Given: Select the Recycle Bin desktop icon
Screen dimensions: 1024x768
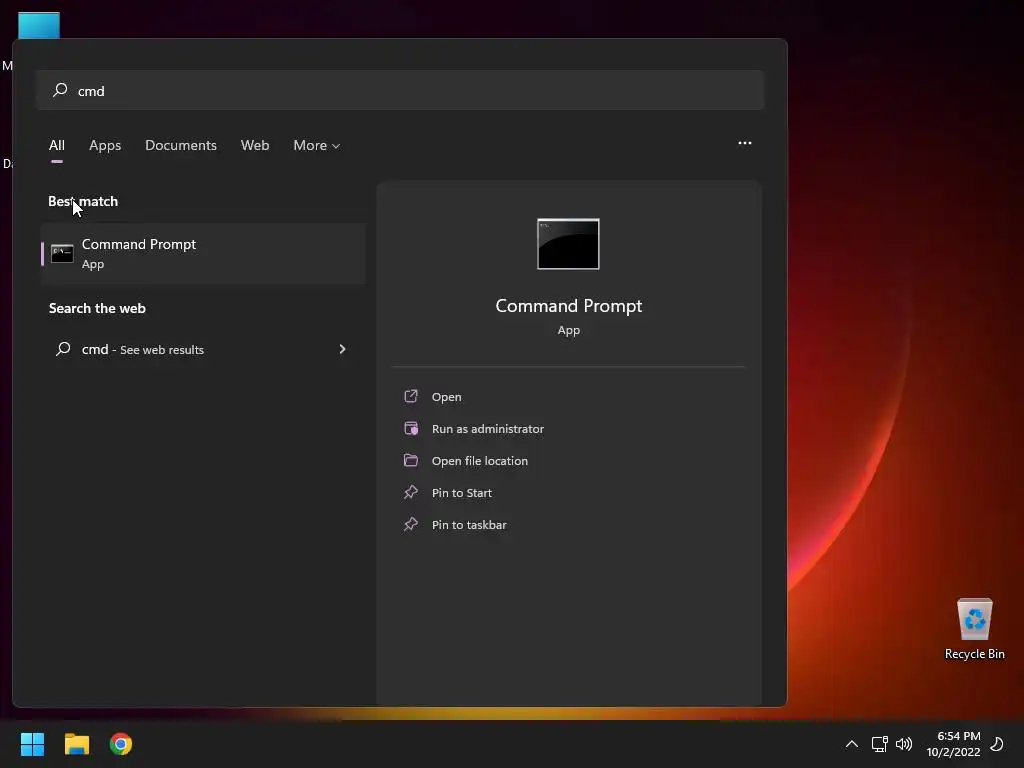Looking at the screenshot, I should (x=974, y=629).
